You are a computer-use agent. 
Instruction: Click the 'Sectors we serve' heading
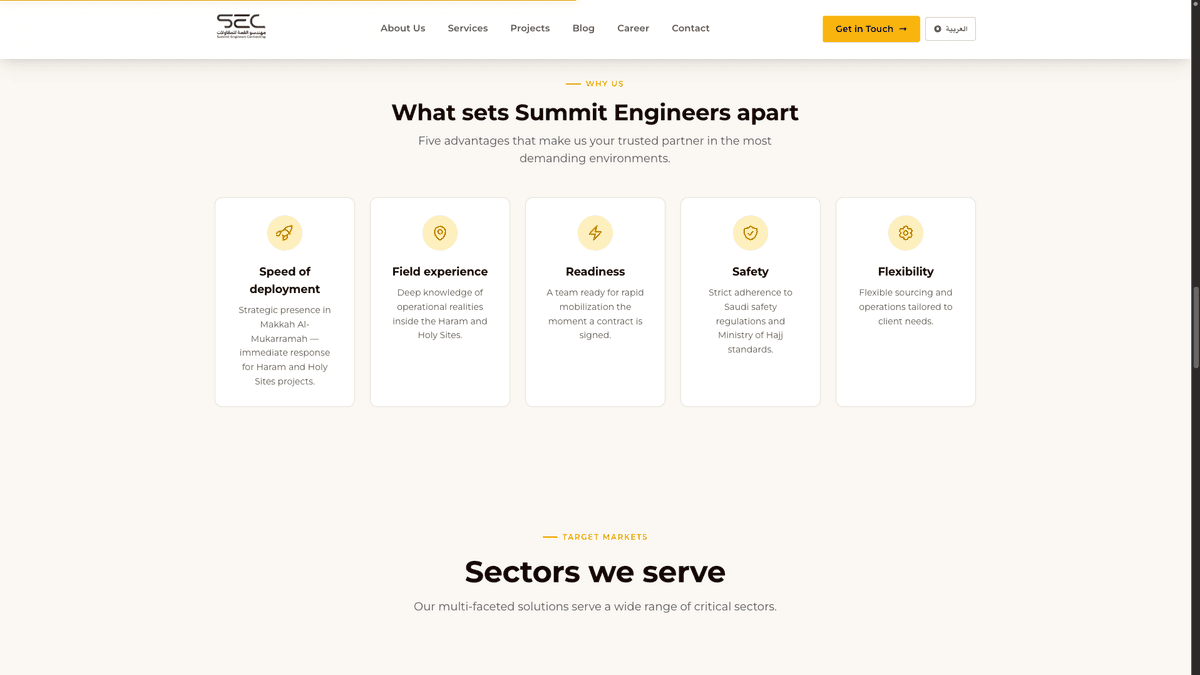[595, 572]
